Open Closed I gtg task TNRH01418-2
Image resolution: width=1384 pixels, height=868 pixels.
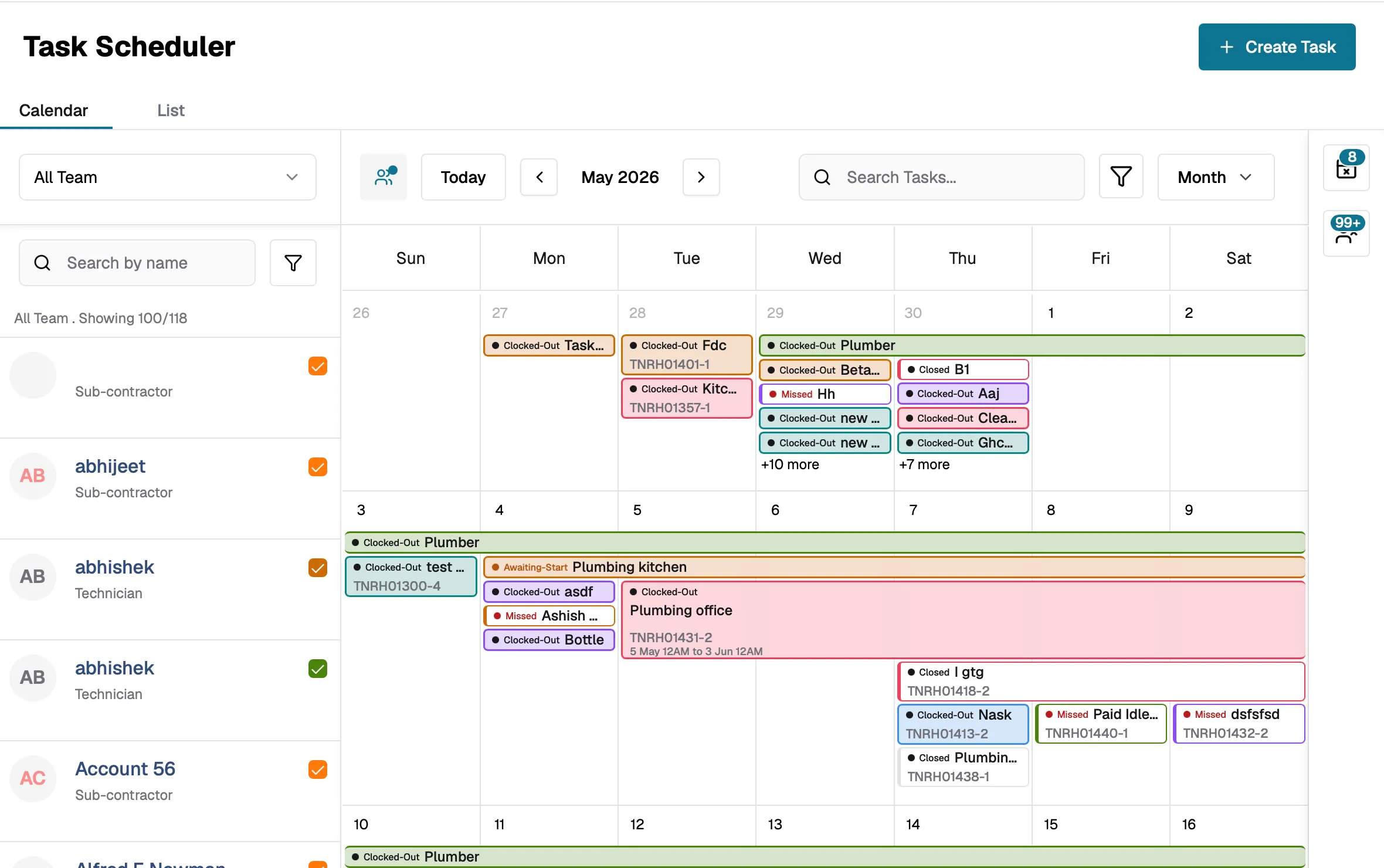tap(1101, 681)
